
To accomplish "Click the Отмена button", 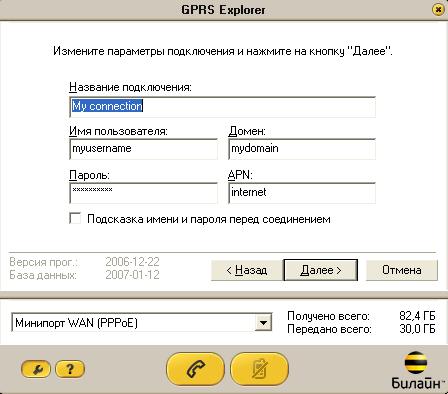I will click(x=402, y=270).
